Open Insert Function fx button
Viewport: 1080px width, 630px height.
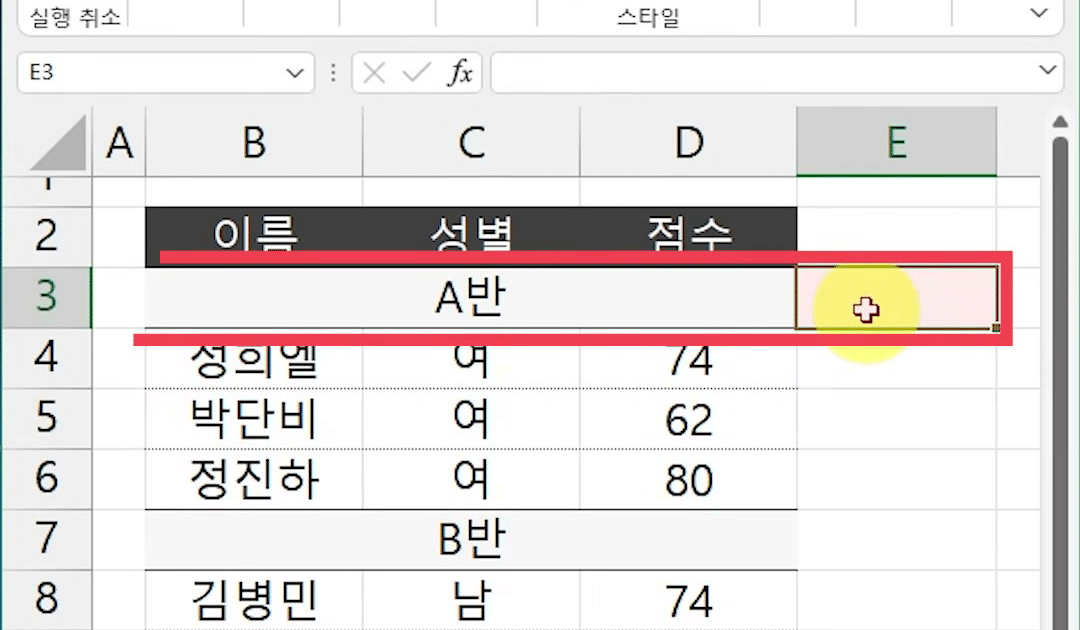pos(461,72)
